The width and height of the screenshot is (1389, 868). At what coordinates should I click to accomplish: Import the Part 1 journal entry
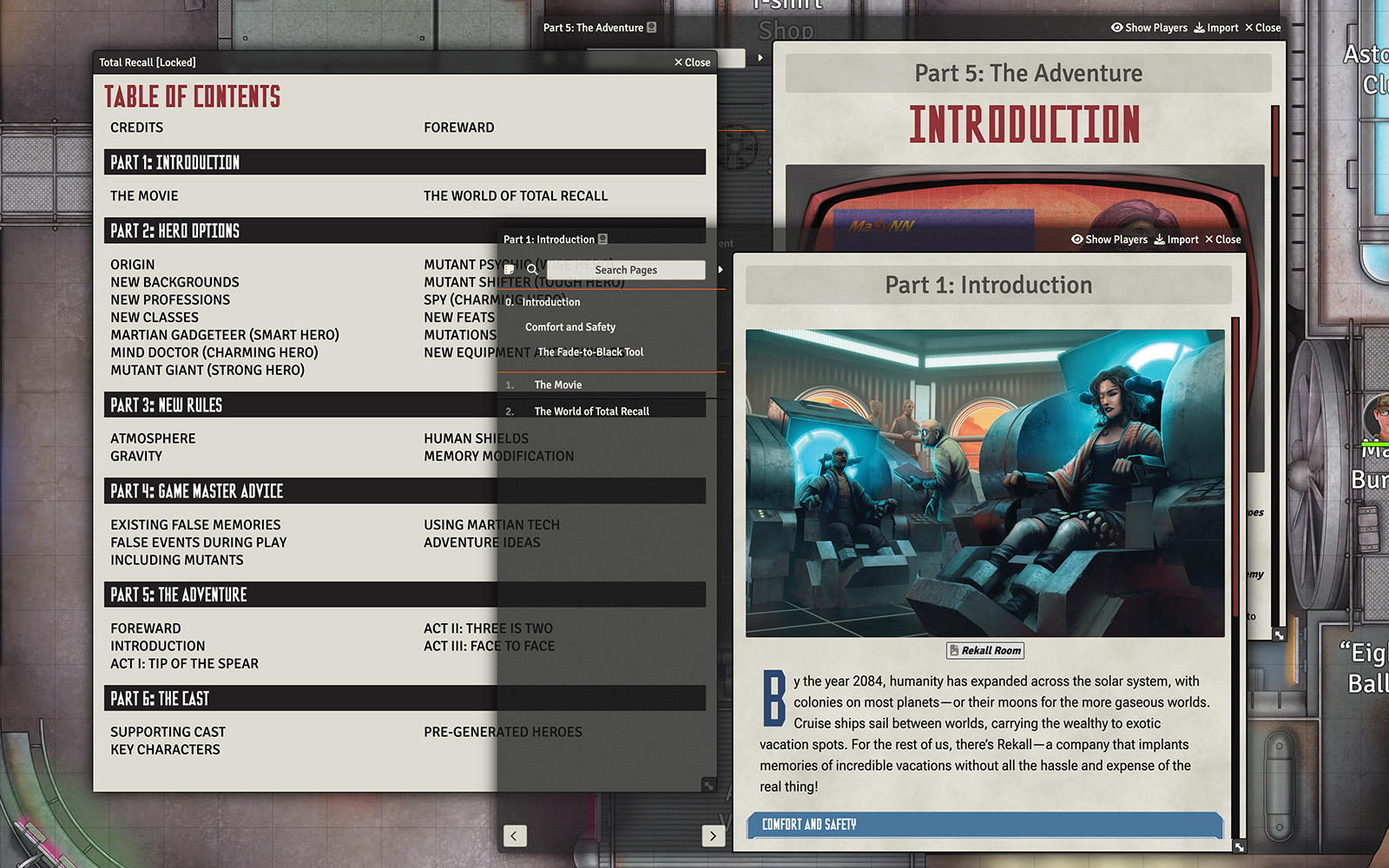tap(1176, 240)
